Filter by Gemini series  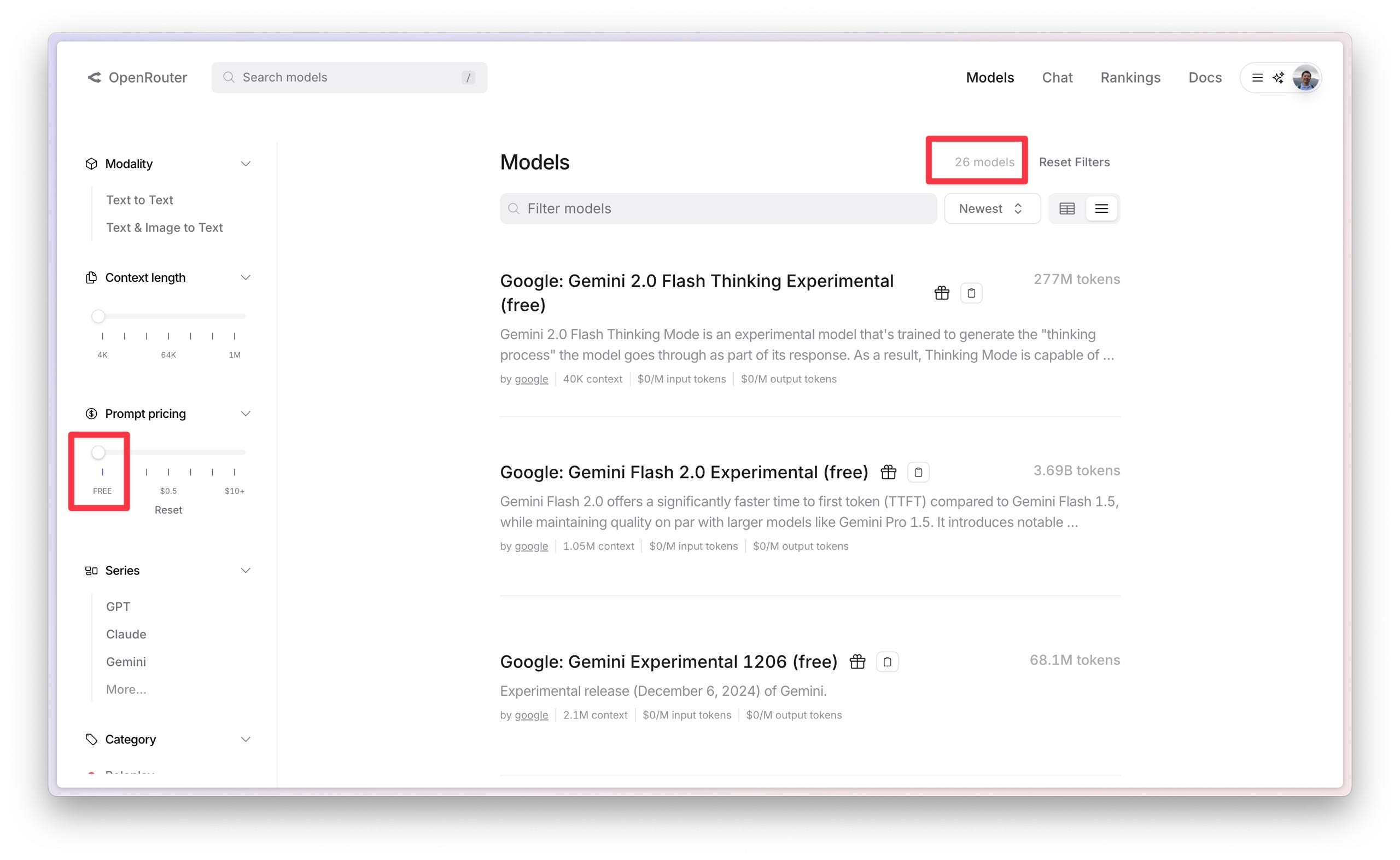pos(126,661)
